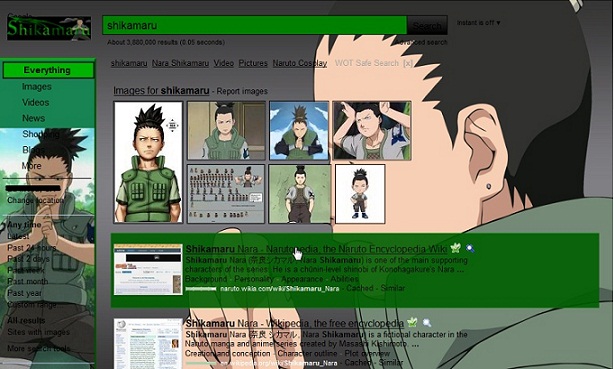Click the WOT rating icon beside Wikipedia result

point(412,322)
